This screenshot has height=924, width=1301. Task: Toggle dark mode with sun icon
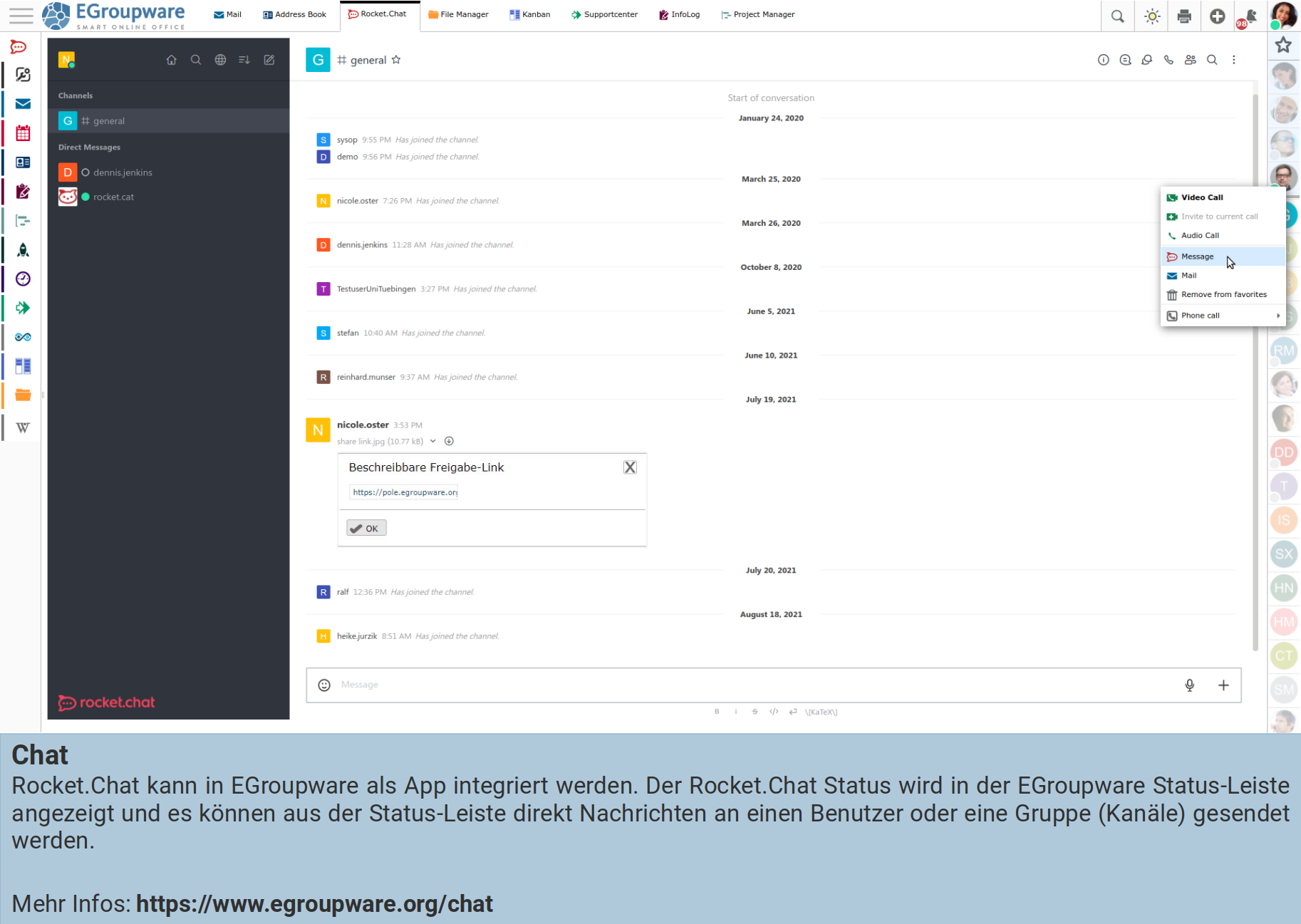pyautogui.click(x=1151, y=16)
